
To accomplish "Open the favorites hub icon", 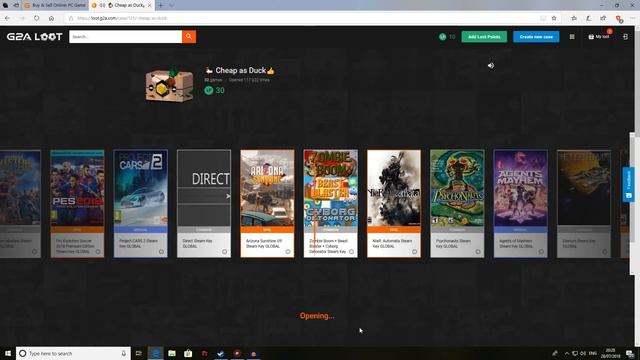I will [574, 18].
